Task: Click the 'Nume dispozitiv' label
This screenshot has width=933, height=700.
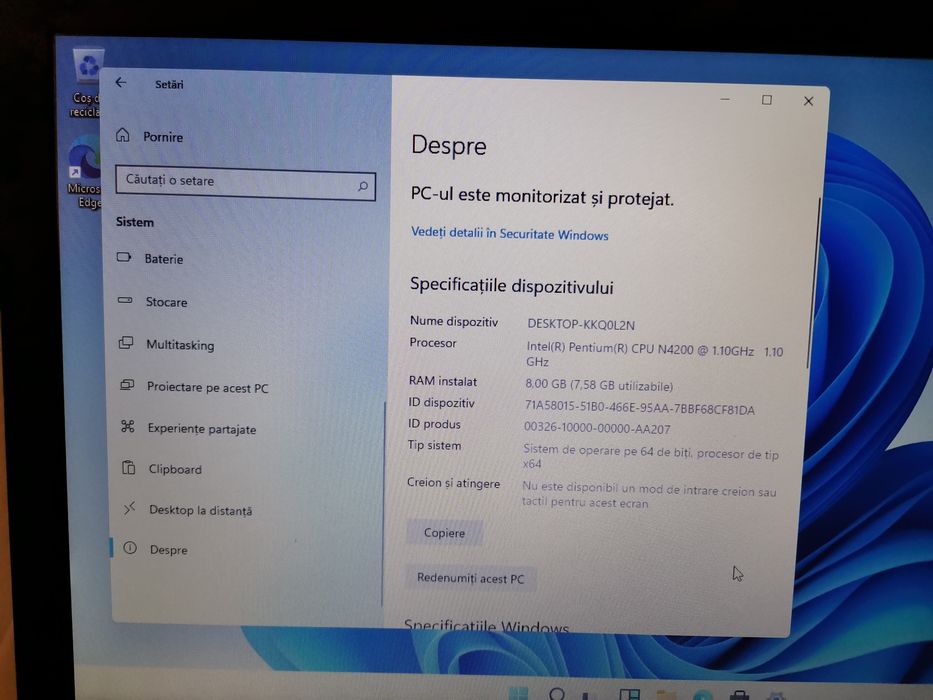Action: pyautogui.click(x=453, y=321)
